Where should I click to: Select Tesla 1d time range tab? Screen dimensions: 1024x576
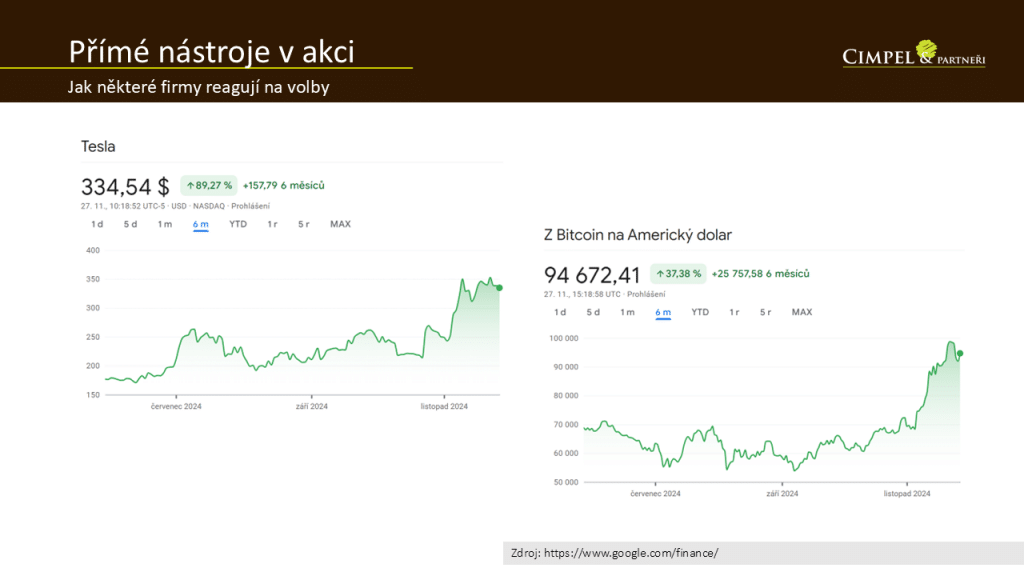point(97,224)
